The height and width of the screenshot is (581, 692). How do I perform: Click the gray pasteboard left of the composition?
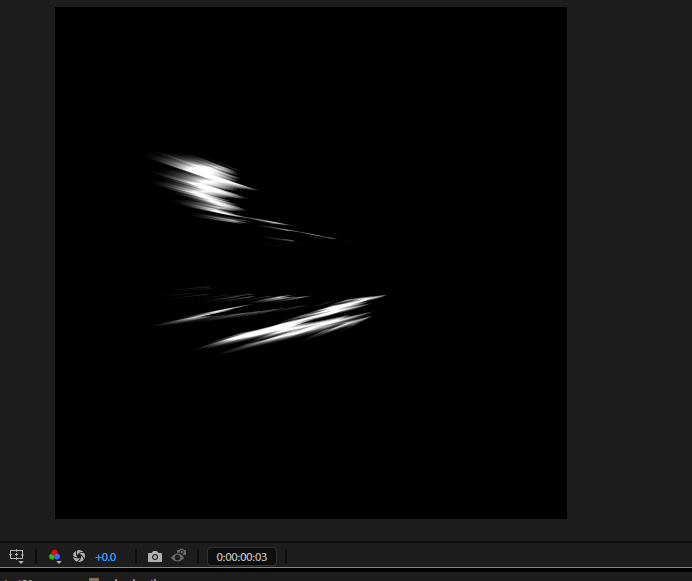(27, 260)
